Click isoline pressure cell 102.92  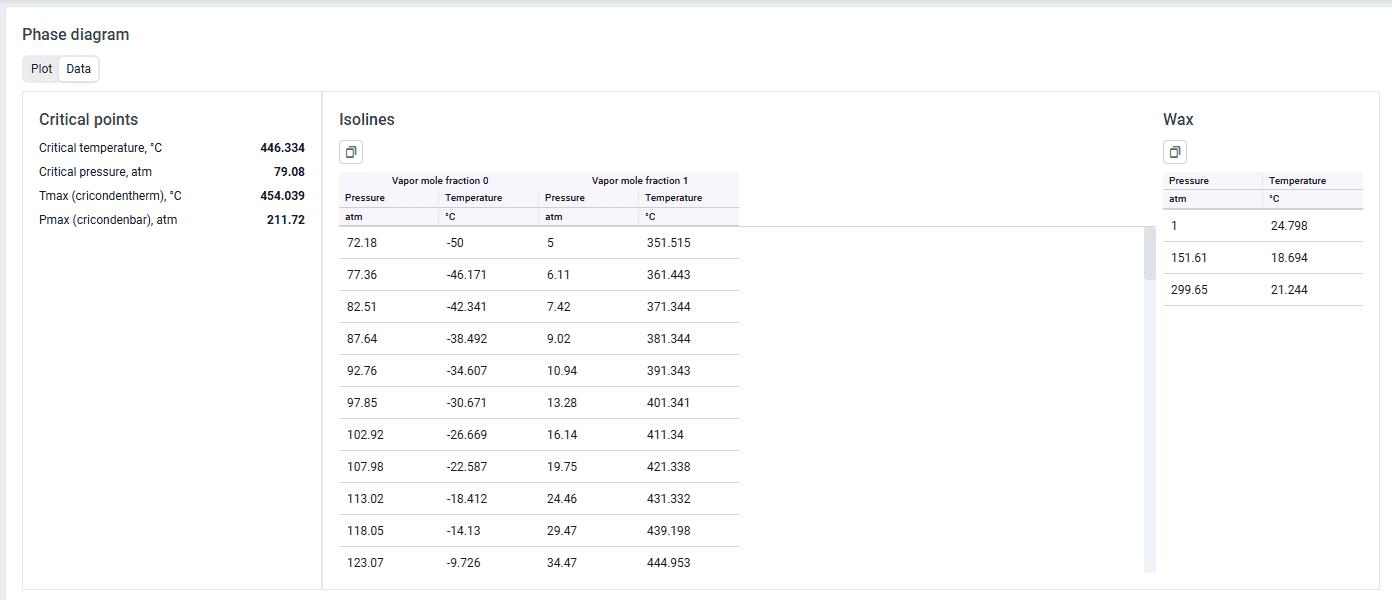(389, 435)
